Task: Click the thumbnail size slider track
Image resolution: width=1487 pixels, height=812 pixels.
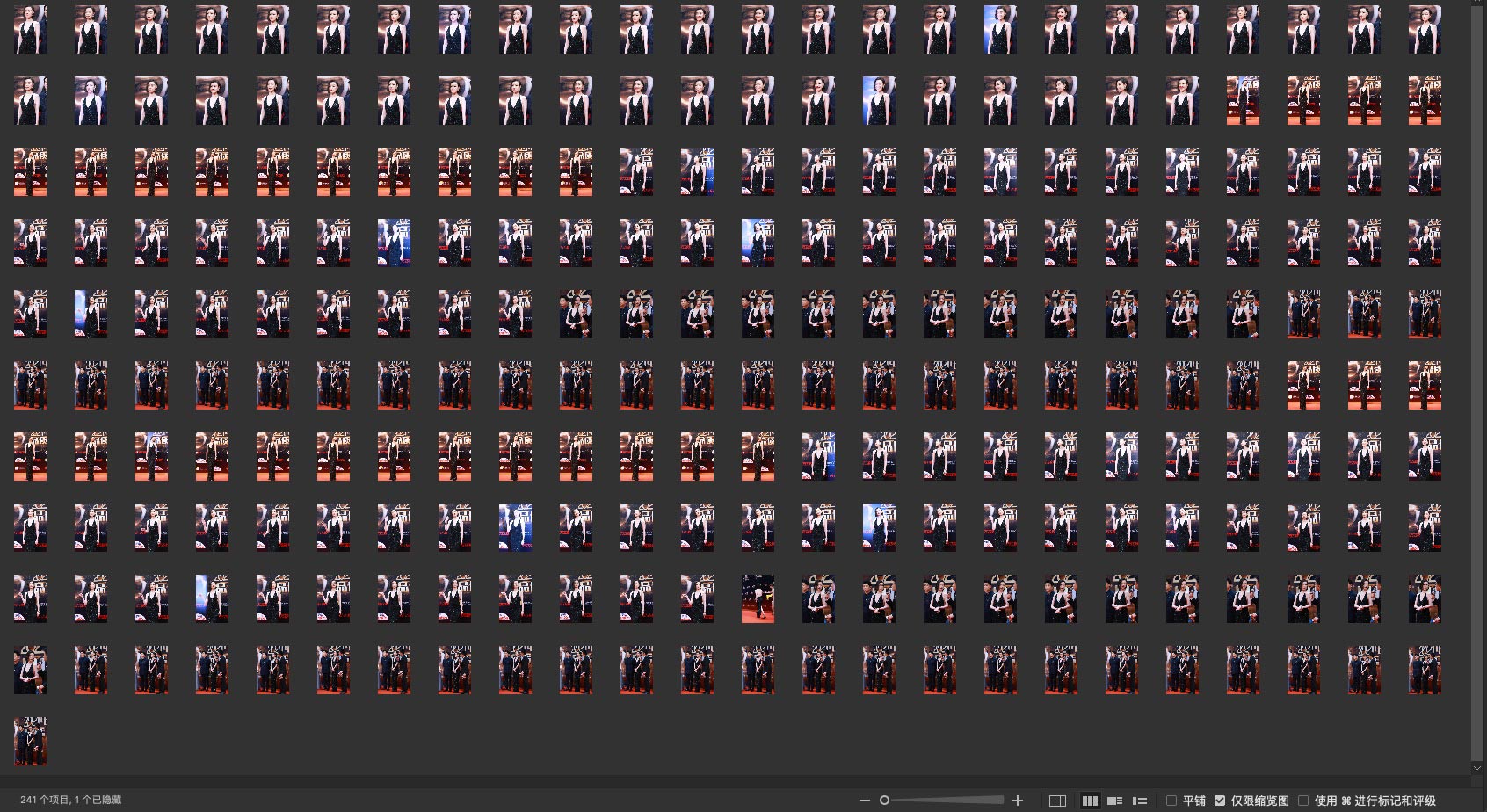Action: [x=949, y=801]
